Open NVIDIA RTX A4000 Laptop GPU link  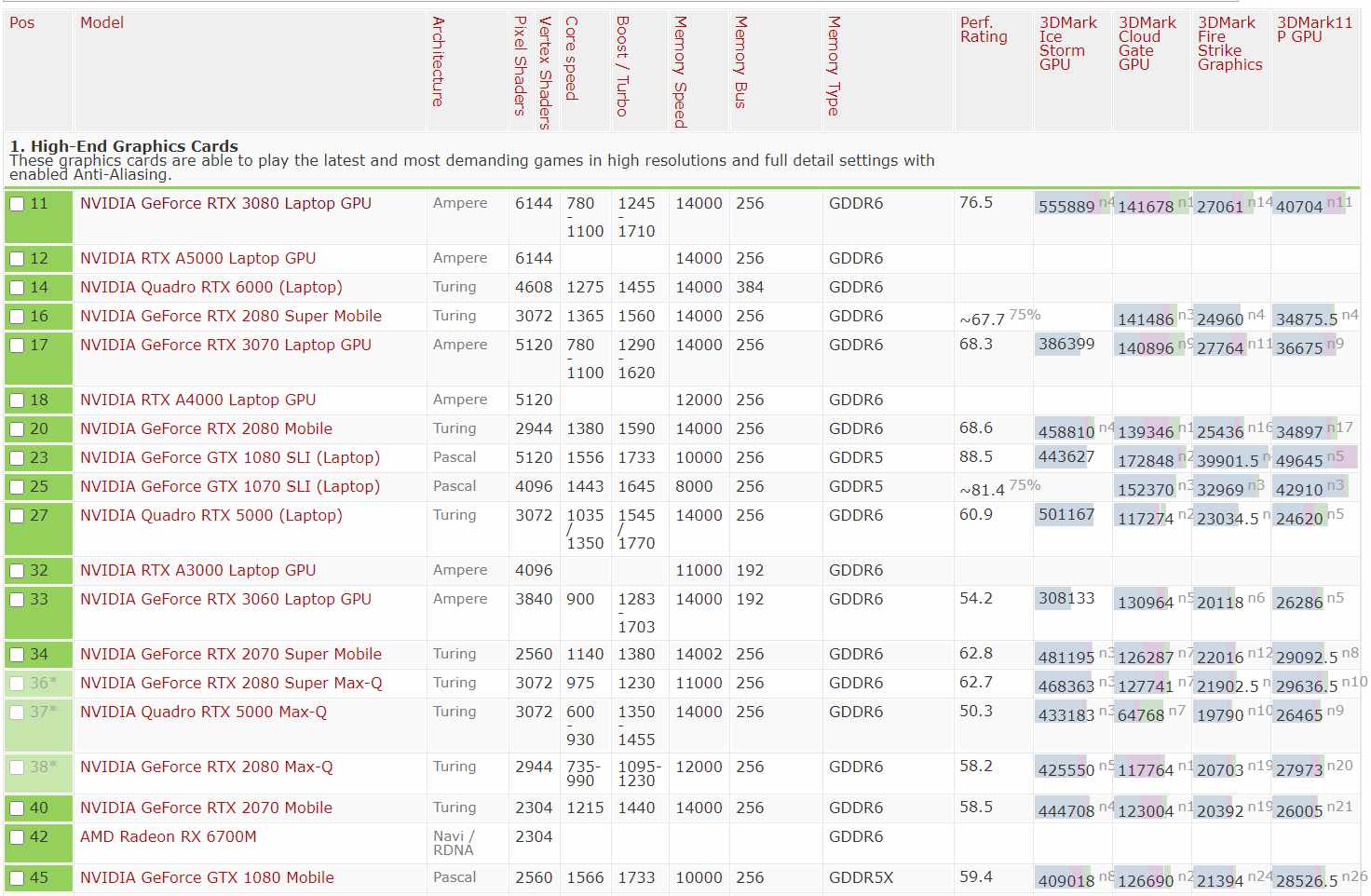(x=197, y=400)
